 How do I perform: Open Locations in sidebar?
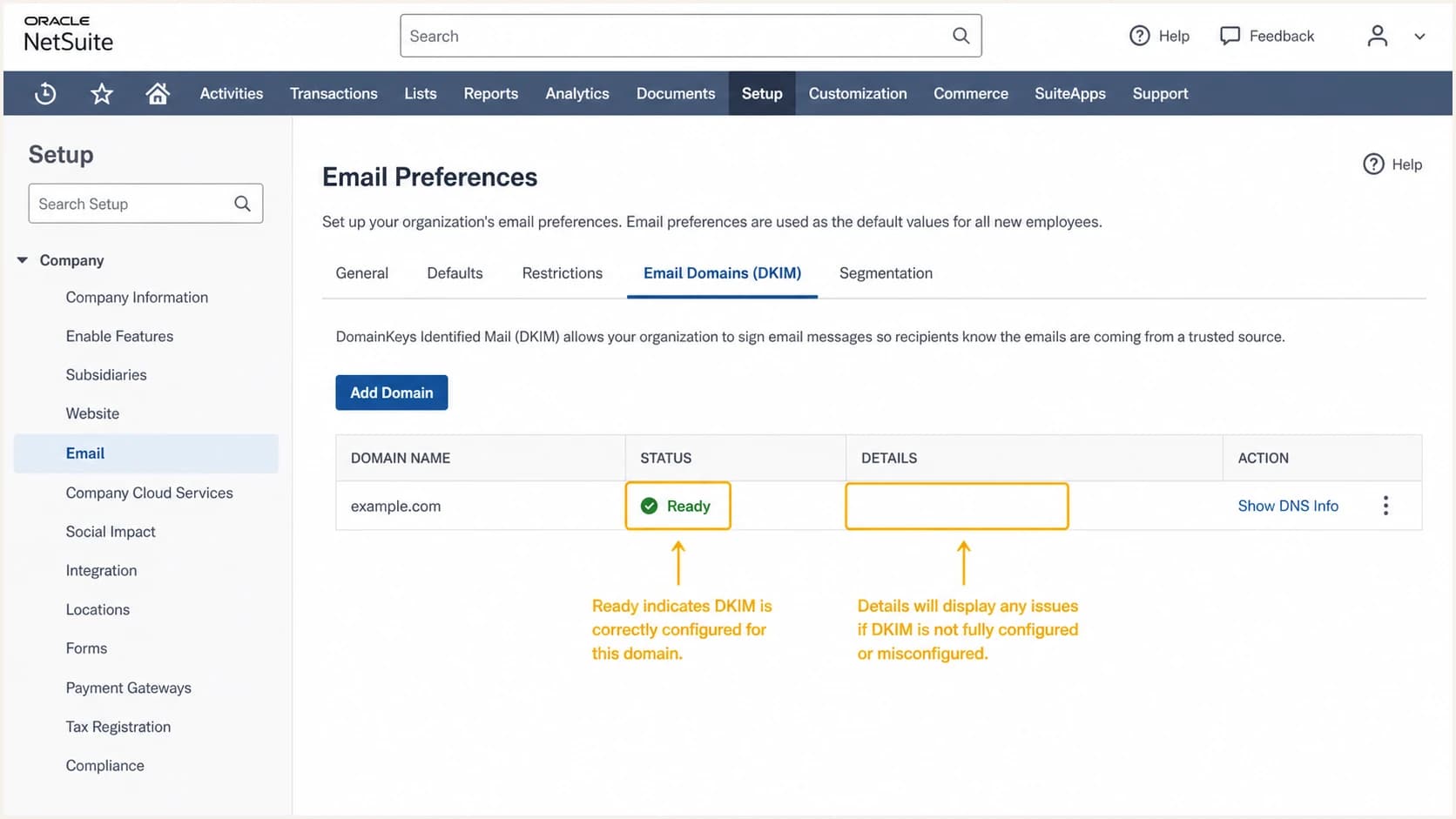click(98, 610)
